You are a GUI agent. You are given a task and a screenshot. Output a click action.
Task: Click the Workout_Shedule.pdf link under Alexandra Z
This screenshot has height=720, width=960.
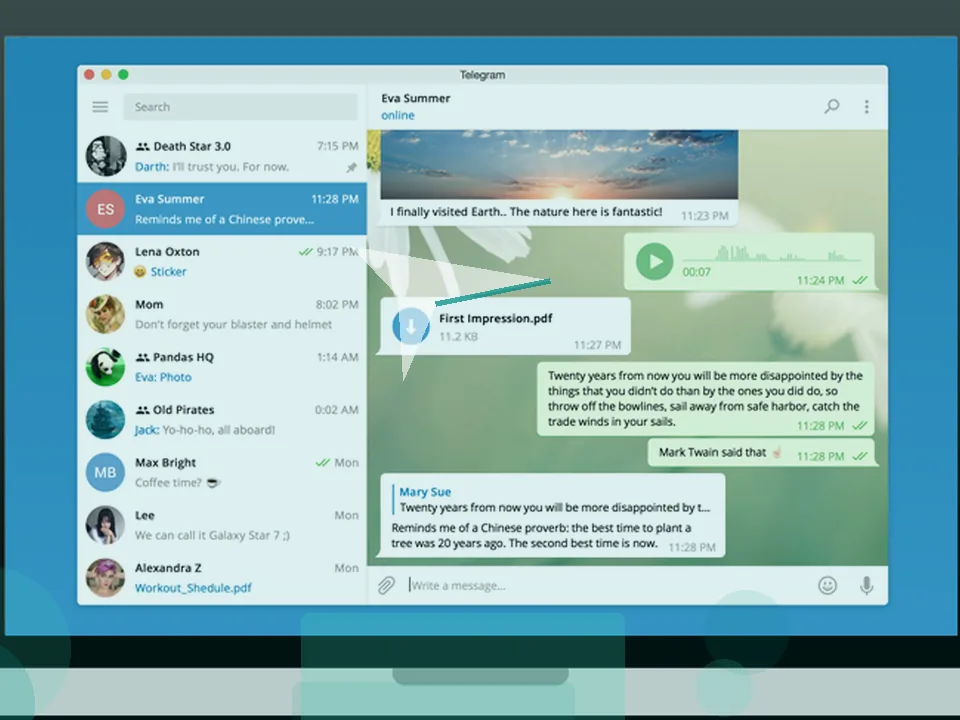(193, 588)
